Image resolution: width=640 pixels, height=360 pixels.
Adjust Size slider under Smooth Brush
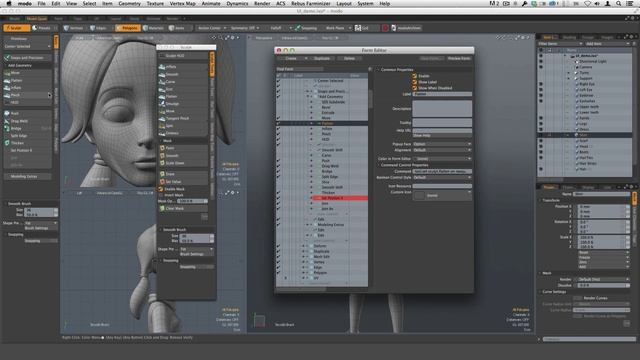click(41, 210)
